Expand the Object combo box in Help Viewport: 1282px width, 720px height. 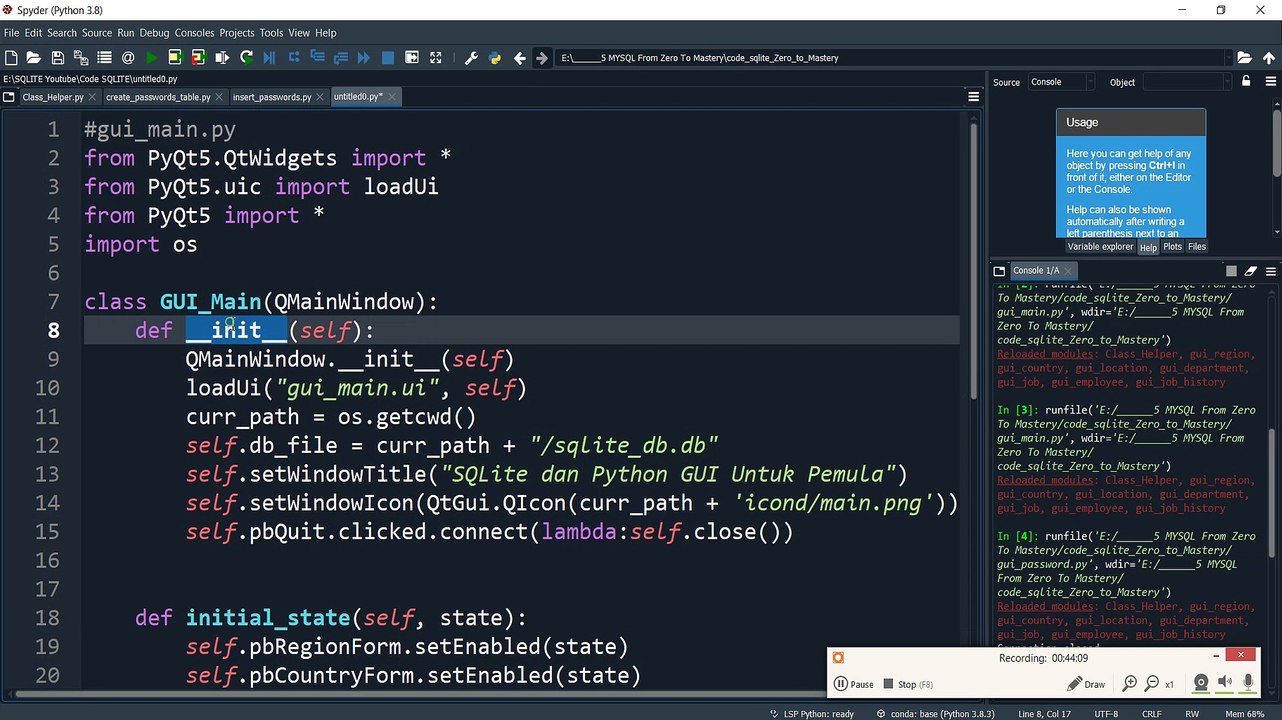tap(1186, 82)
